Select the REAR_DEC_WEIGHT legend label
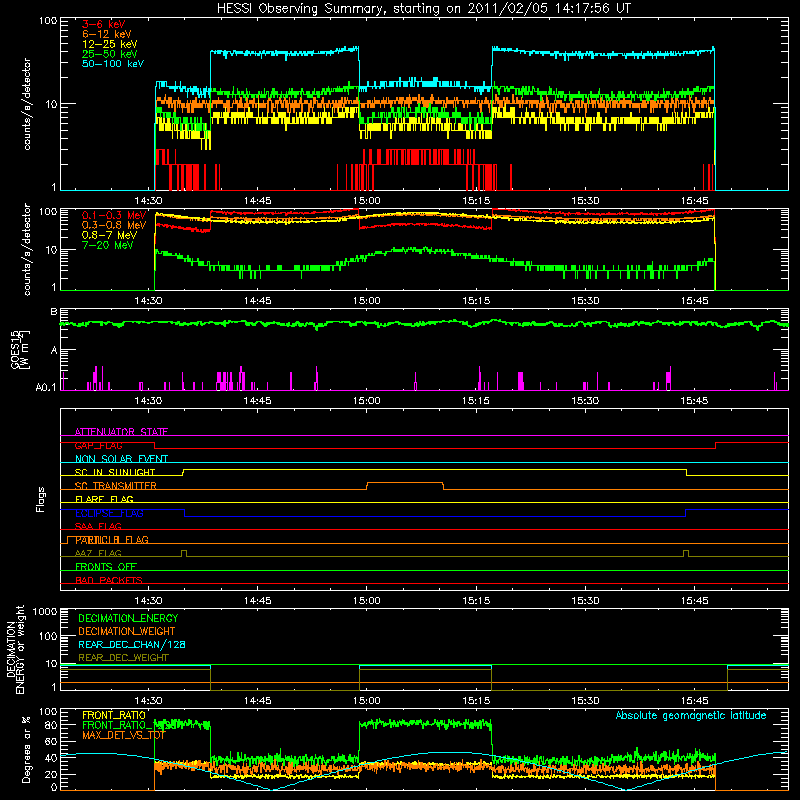Screen dimensions: 800x800 (x=123, y=658)
